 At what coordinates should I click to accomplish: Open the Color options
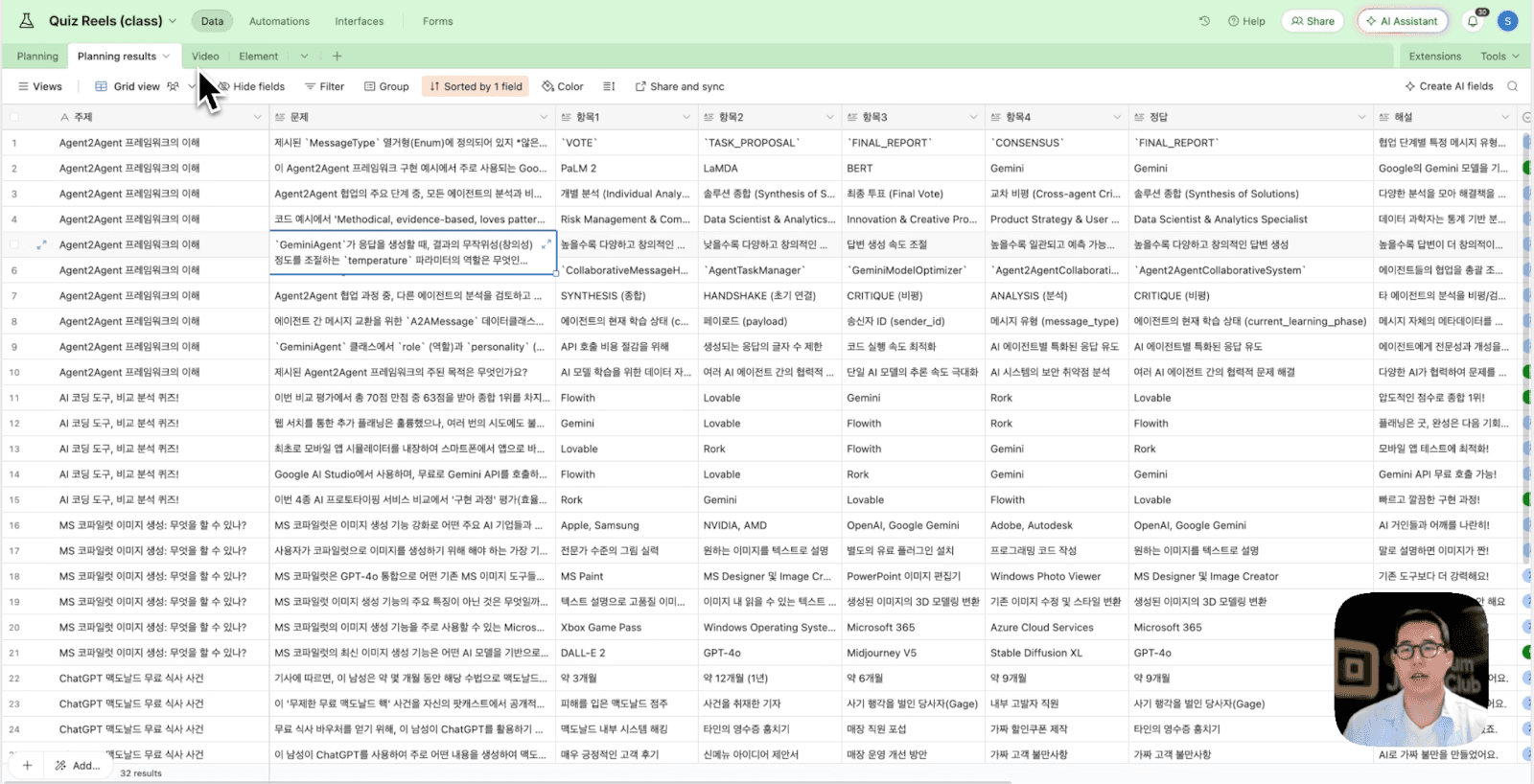(x=563, y=86)
